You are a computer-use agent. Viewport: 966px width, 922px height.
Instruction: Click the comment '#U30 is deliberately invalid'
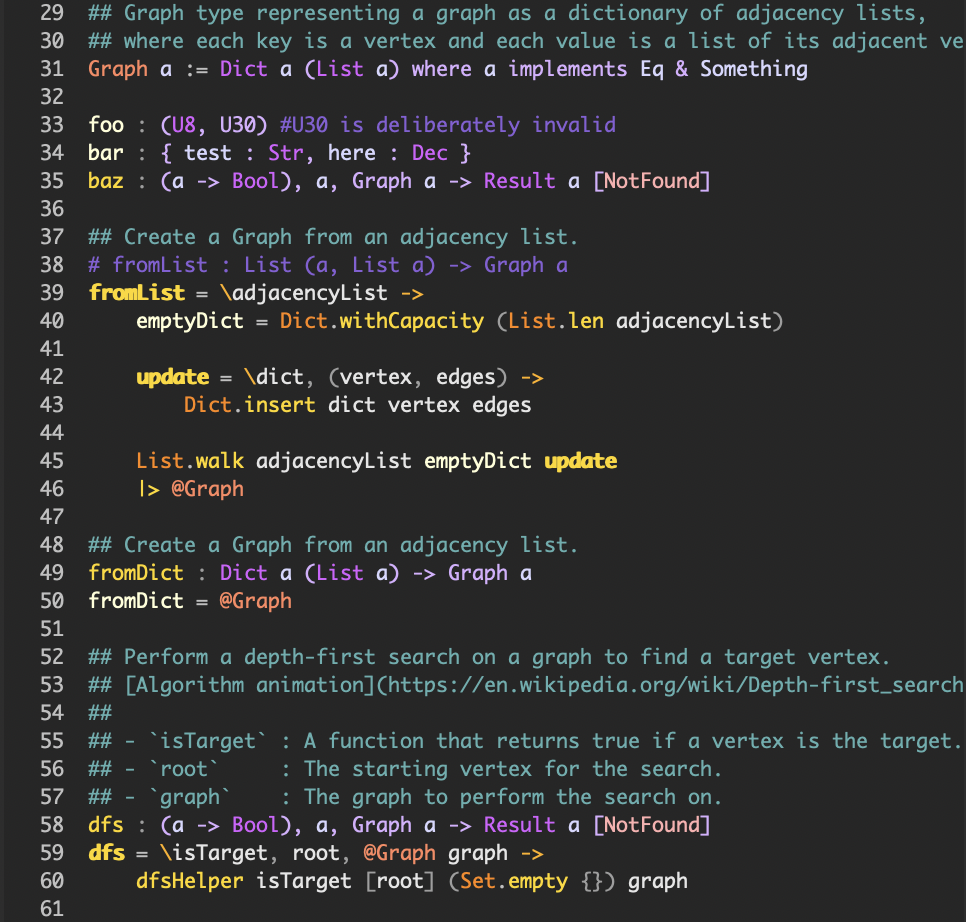click(448, 125)
